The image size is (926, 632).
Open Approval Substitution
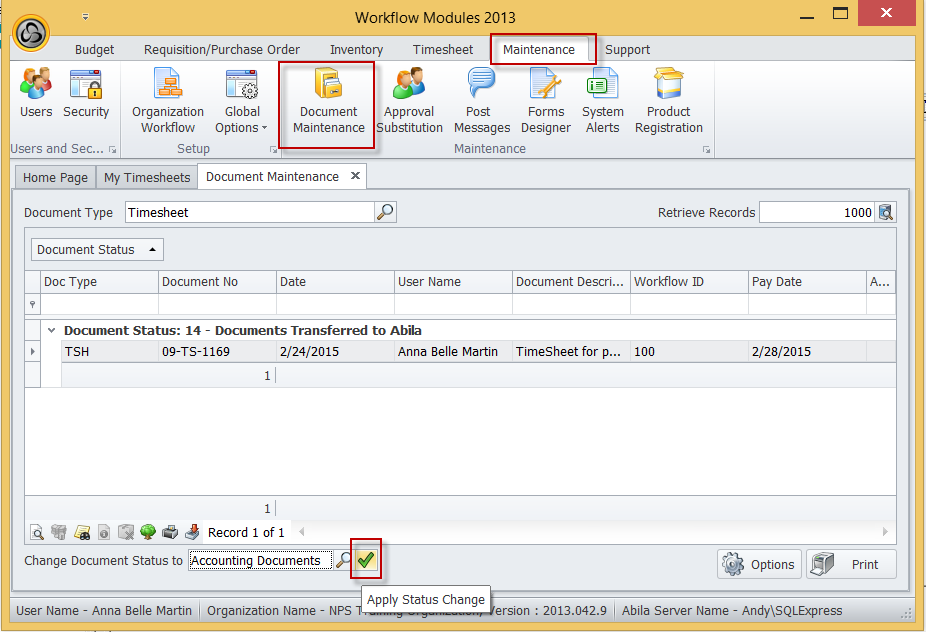pos(409,102)
